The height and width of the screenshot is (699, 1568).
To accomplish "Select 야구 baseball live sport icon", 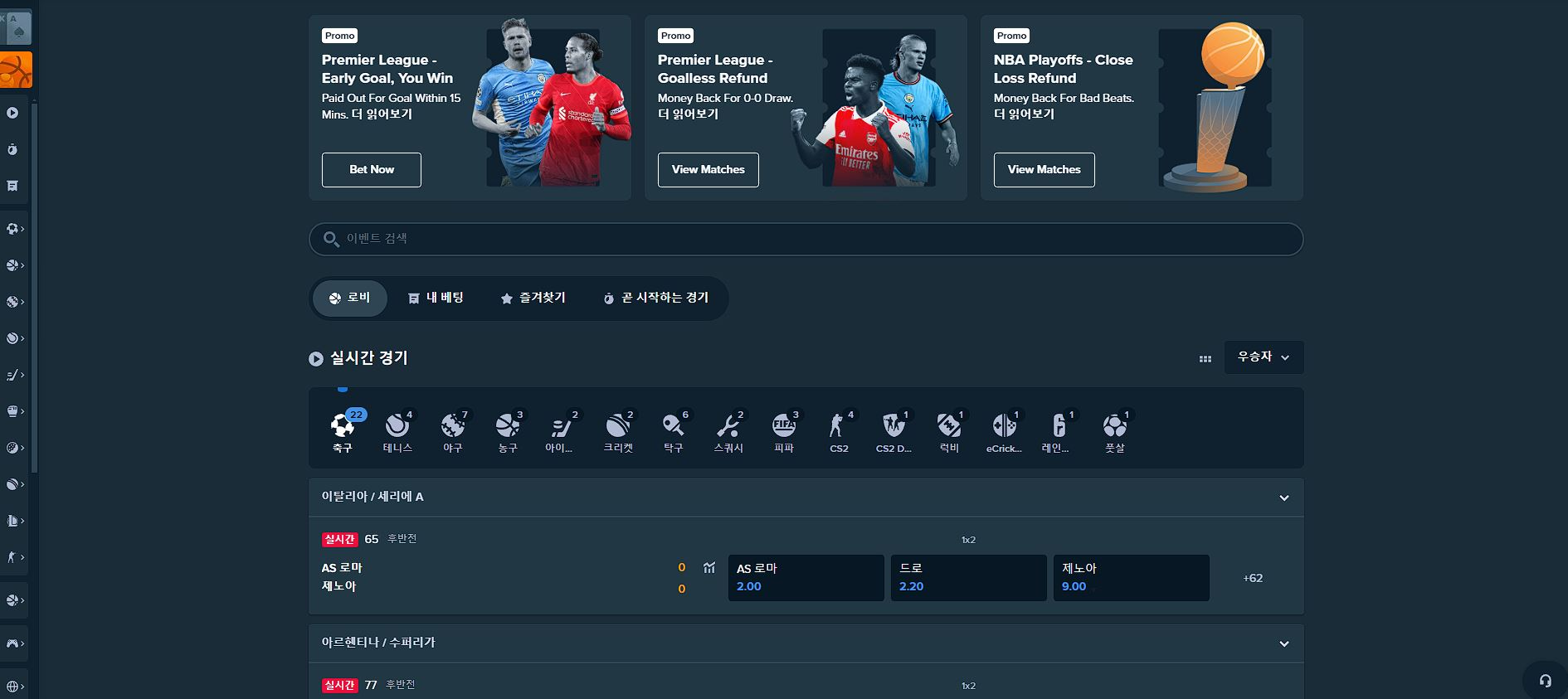I will tap(453, 432).
